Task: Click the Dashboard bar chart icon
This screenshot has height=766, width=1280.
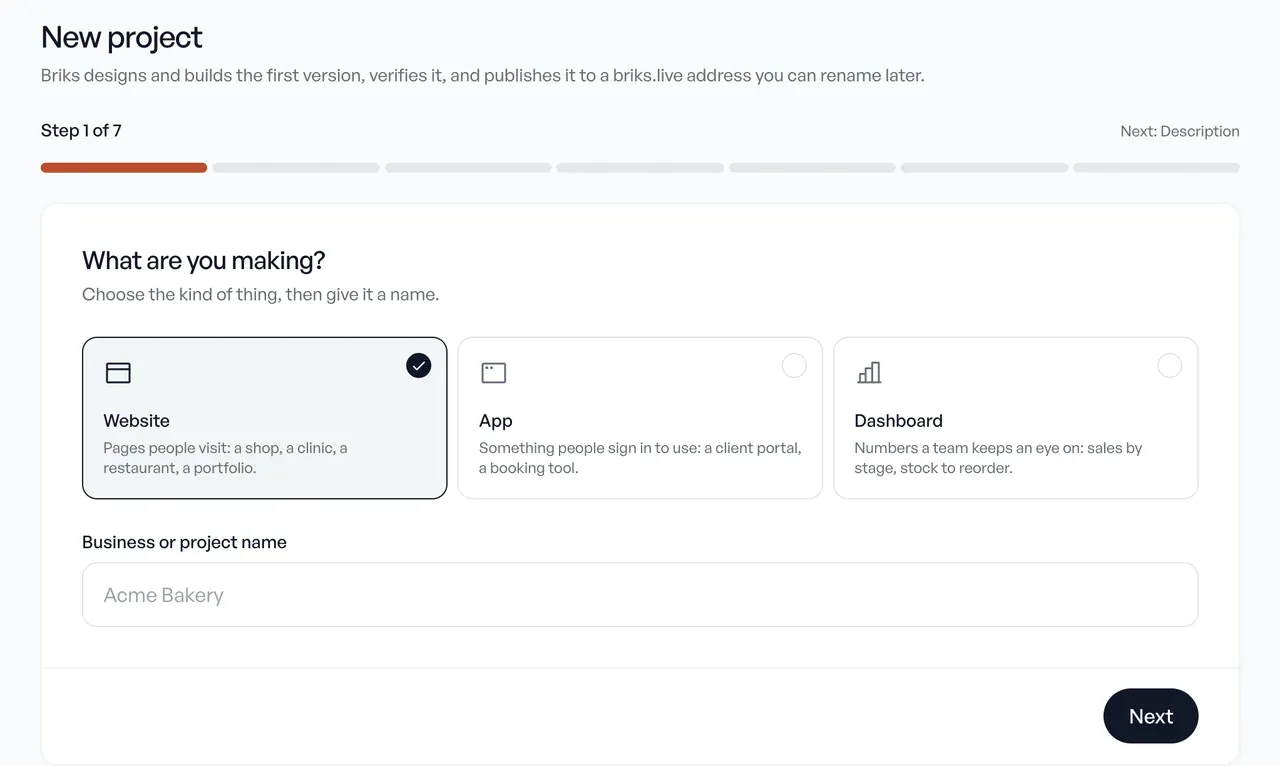Action: (x=869, y=373)
